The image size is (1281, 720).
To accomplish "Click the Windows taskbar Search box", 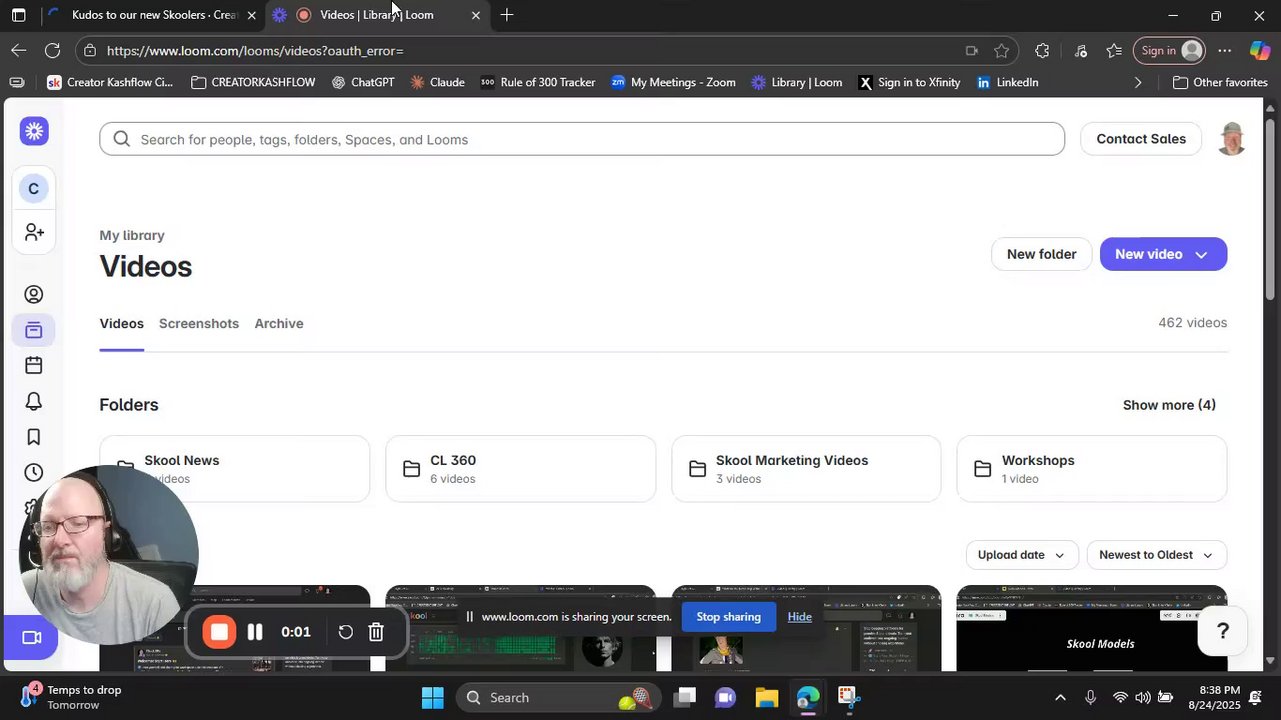I will tap(556, 698).
